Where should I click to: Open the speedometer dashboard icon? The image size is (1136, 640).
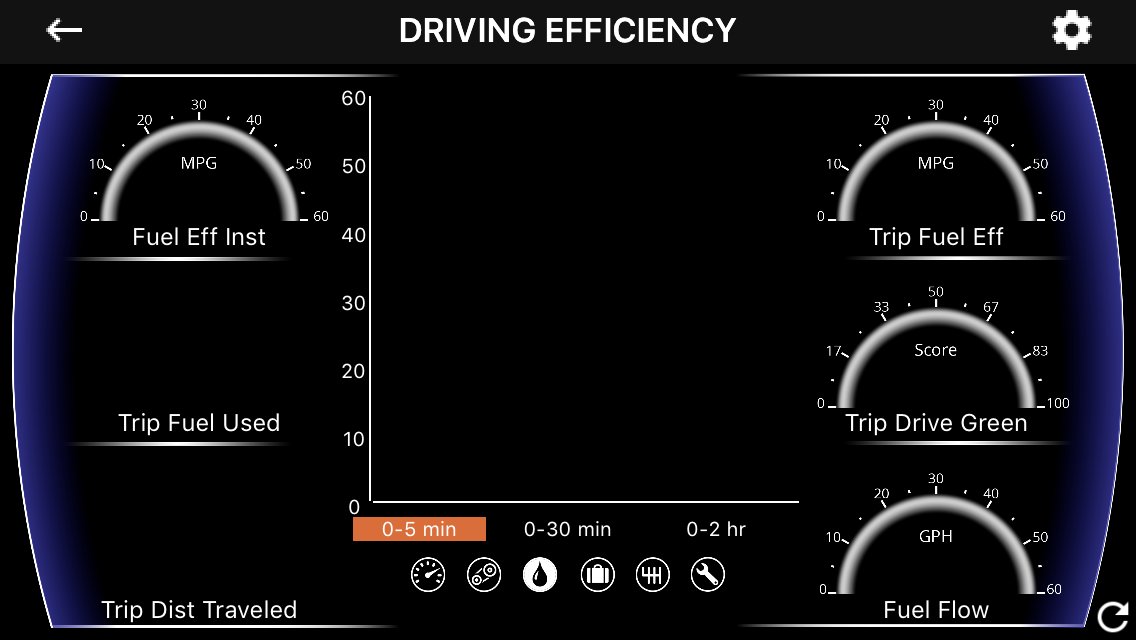pyautogui.click(x=428, y=575)
